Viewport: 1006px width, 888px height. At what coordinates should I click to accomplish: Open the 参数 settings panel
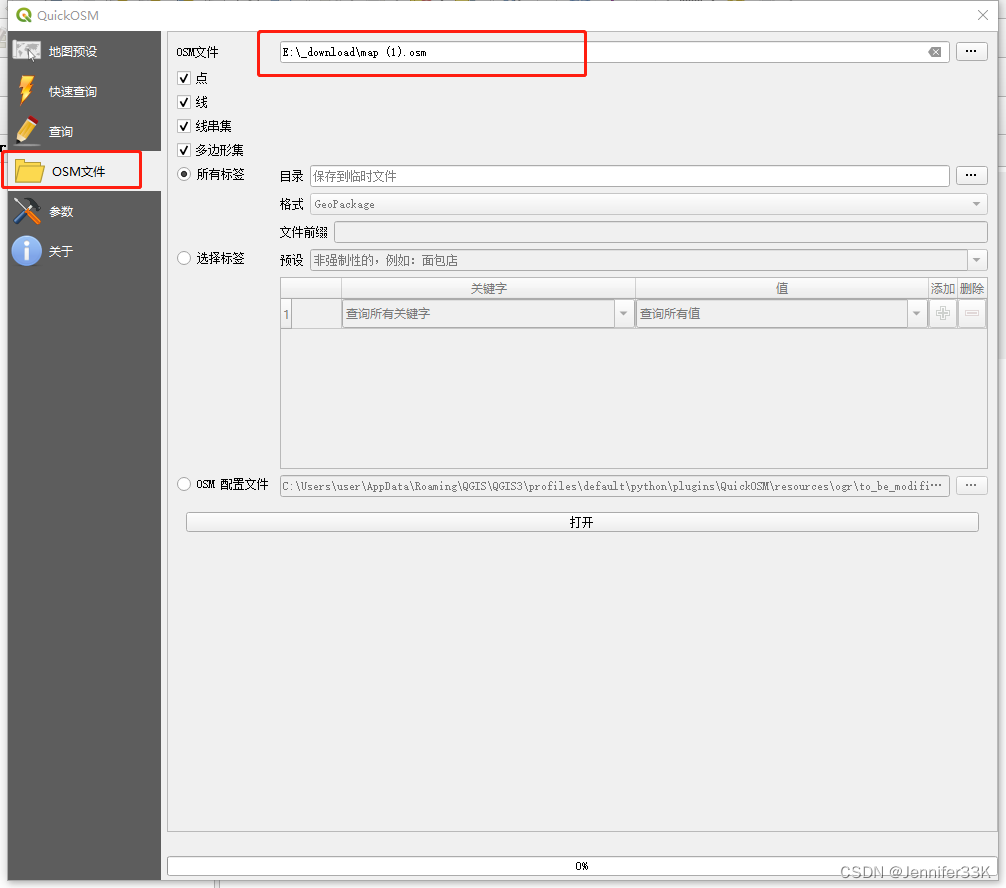[60, 211]
